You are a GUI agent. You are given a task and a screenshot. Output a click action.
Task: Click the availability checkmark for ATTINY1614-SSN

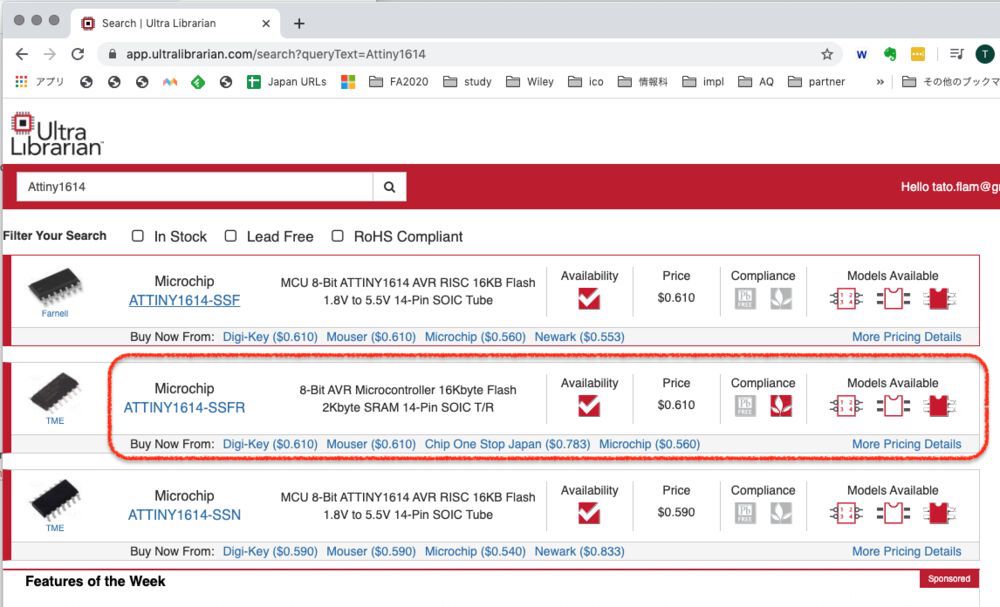(x=589, y=513)
